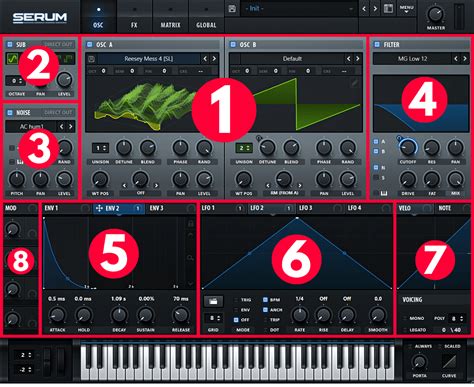Open the 'Reesey Mess 4 [SL]' wavetable menu

coord(148,59)
